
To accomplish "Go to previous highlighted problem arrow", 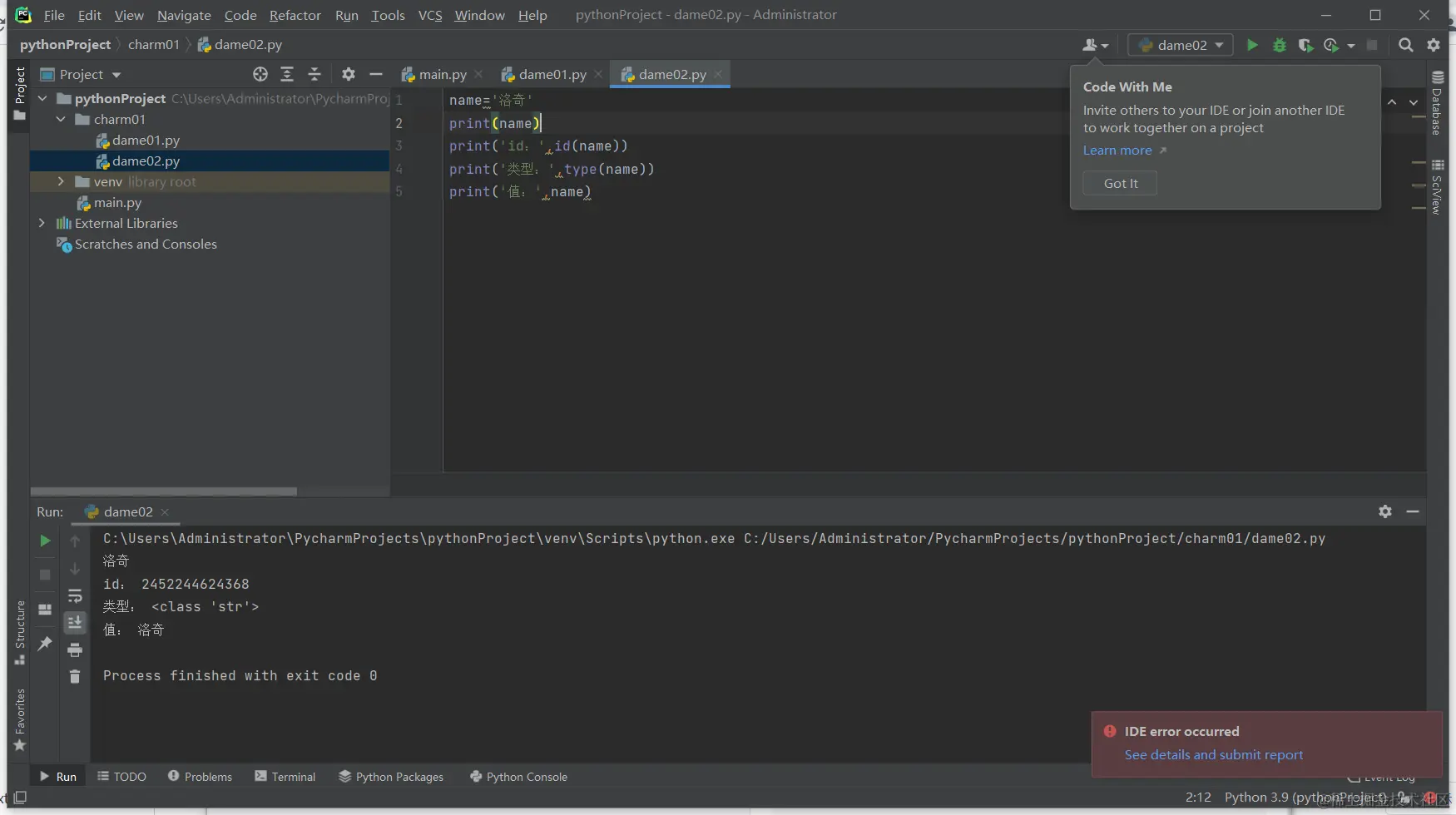I will (x=1392, y=102).
